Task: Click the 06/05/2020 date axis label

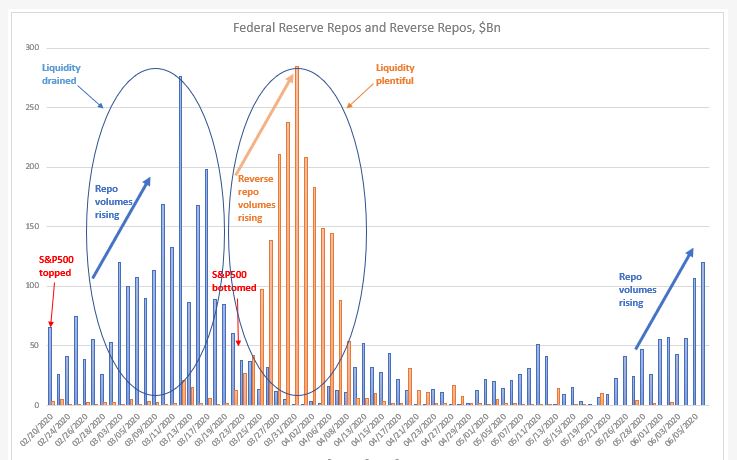Action: point(692,430)
